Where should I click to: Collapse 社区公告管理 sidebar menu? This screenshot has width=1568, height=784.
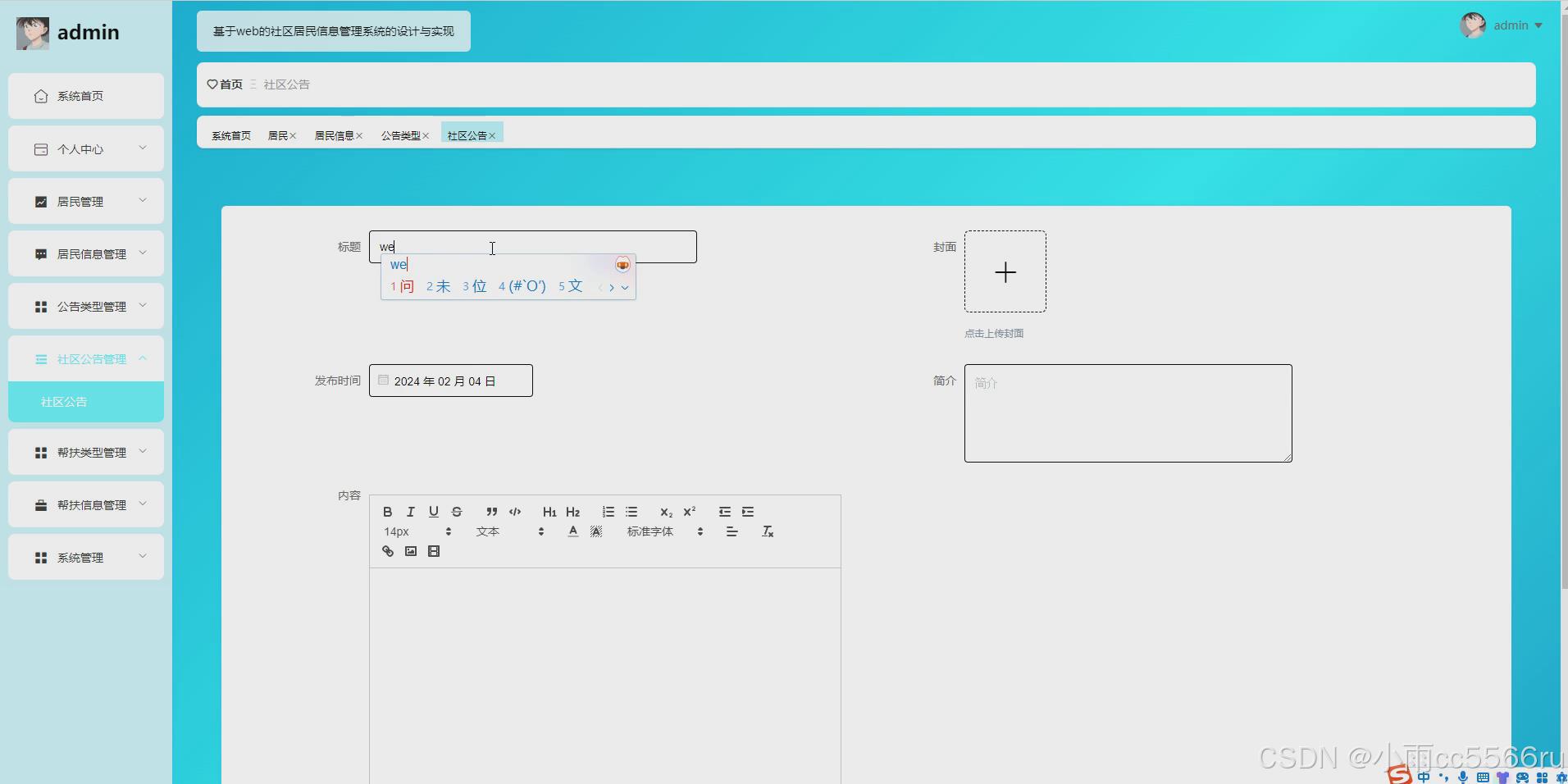pyautogui.click(x=86, y=358)
